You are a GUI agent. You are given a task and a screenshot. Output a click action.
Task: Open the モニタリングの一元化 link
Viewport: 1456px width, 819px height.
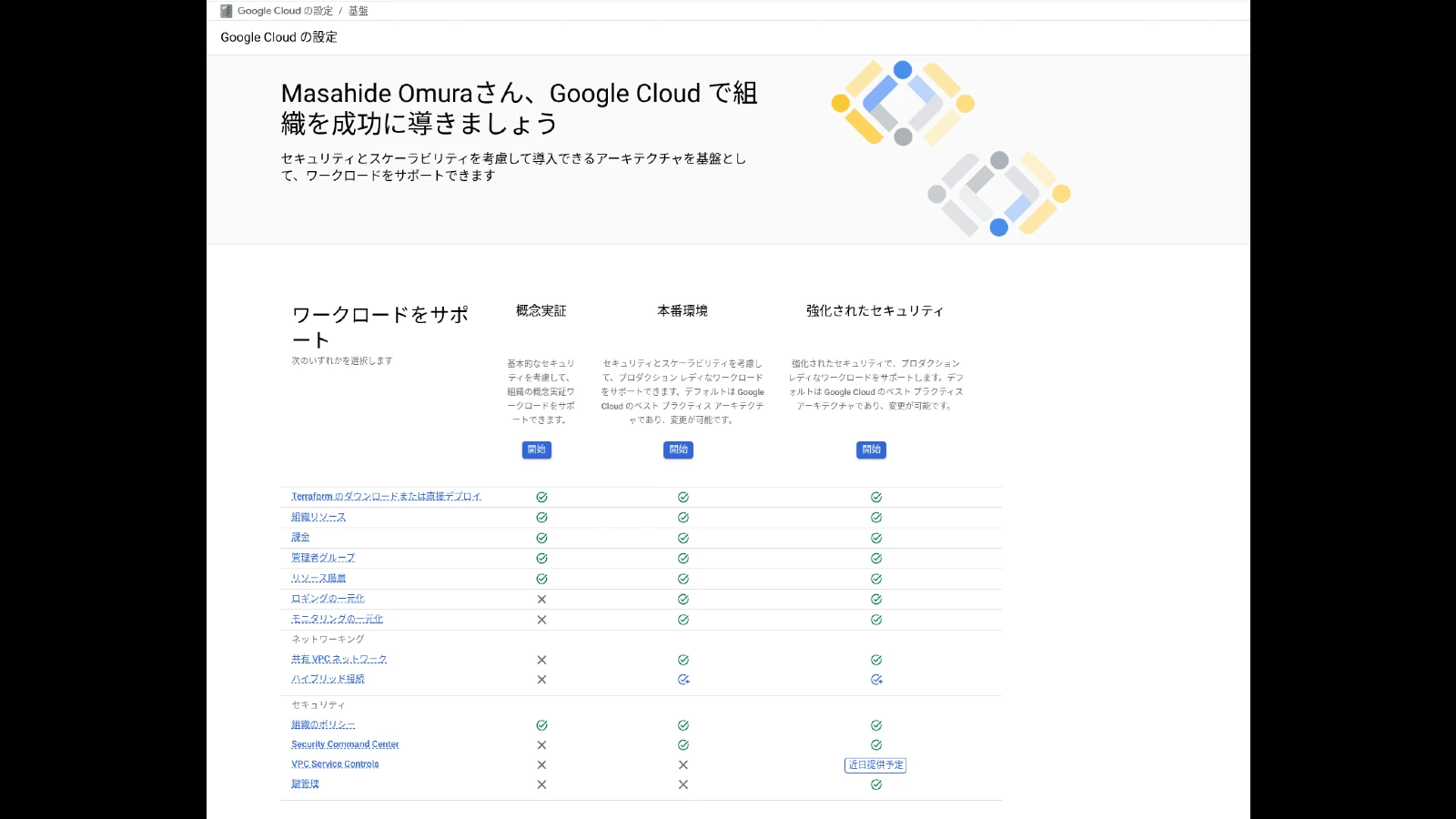[337, 619]
